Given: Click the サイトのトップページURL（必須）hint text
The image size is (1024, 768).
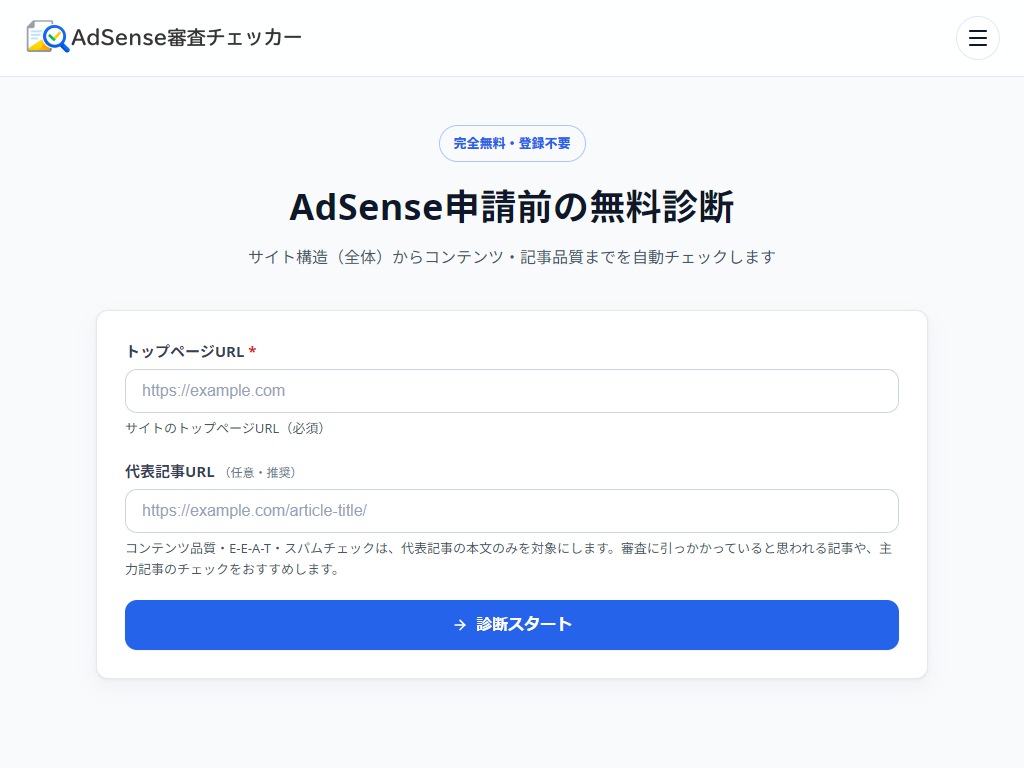Looking at the screenshot, I should (x=225, y=428).
